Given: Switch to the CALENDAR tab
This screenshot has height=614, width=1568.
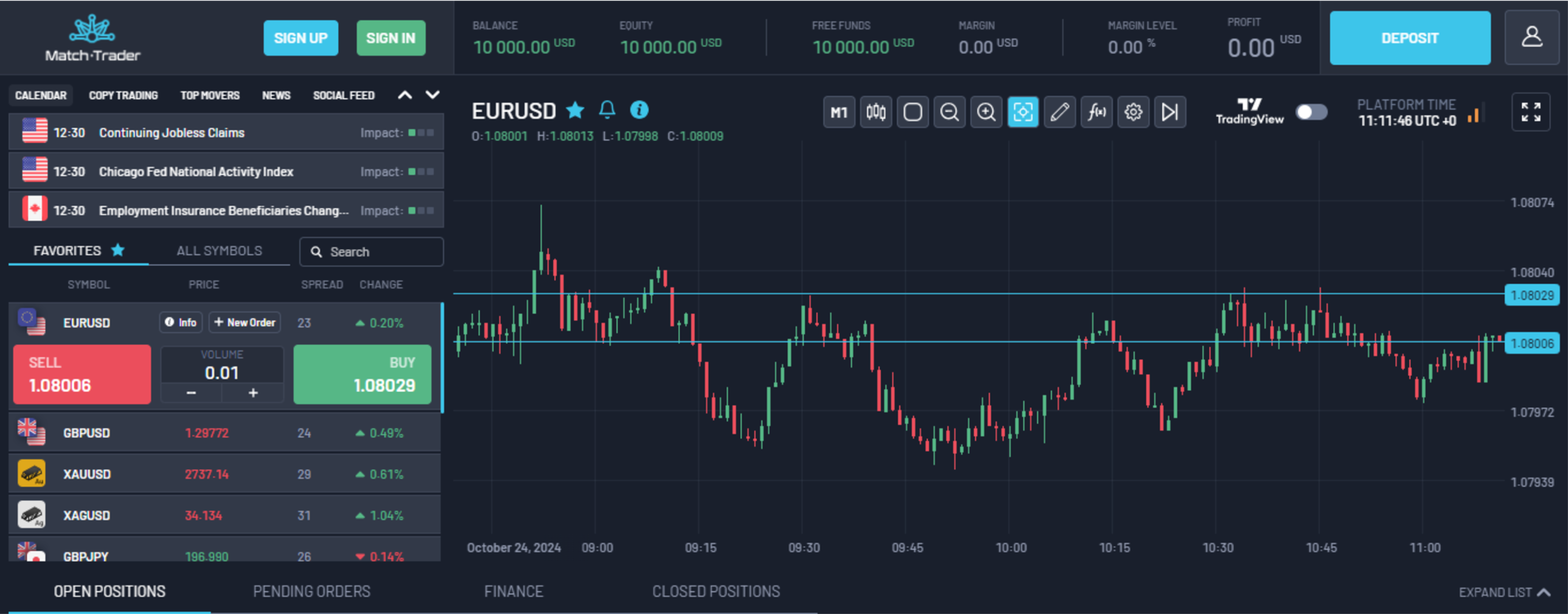Looking at the screenshot, I should point(41,96).
